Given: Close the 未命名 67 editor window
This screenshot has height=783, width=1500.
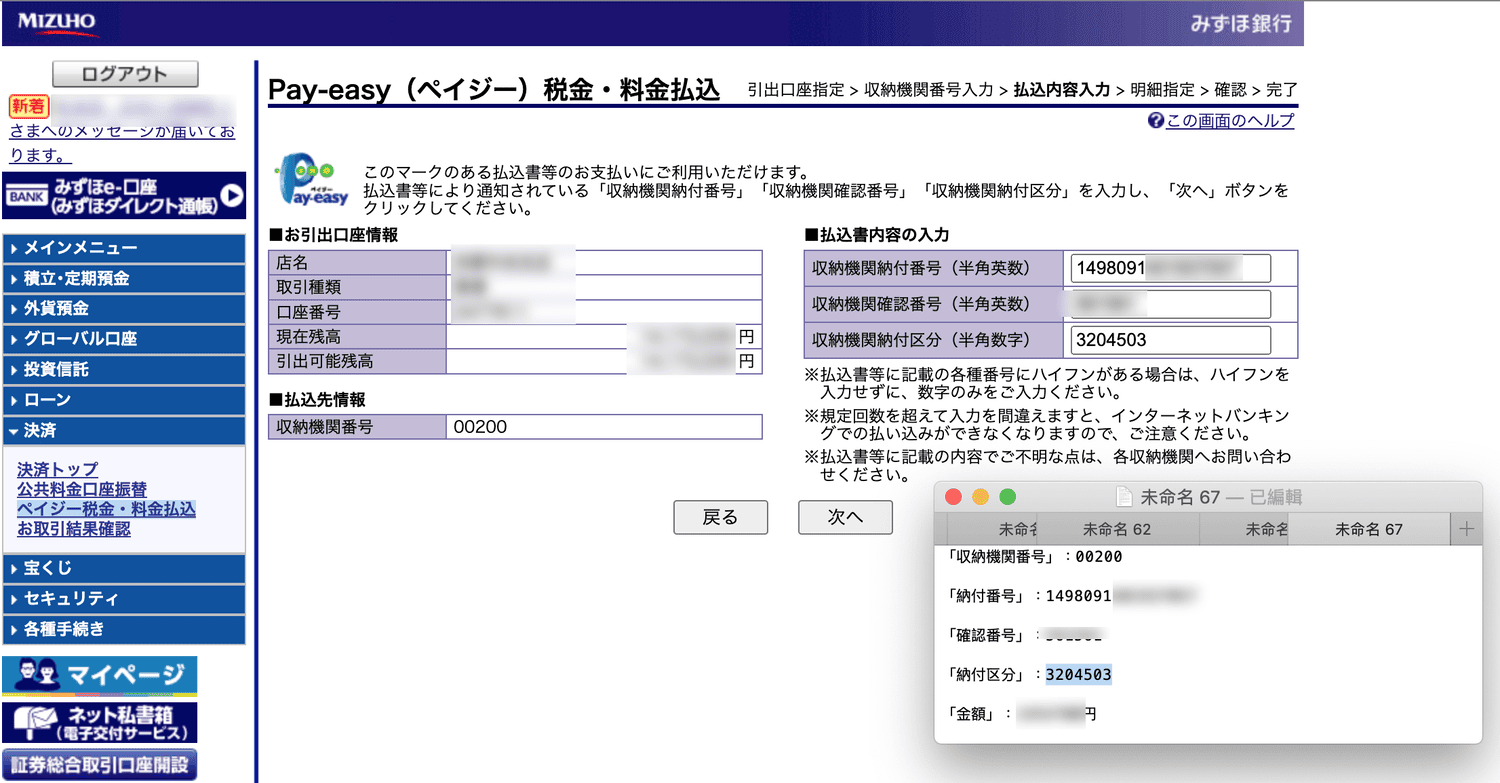Looking at the screenshot, I should pyautogui.click(x=953, y=497).
